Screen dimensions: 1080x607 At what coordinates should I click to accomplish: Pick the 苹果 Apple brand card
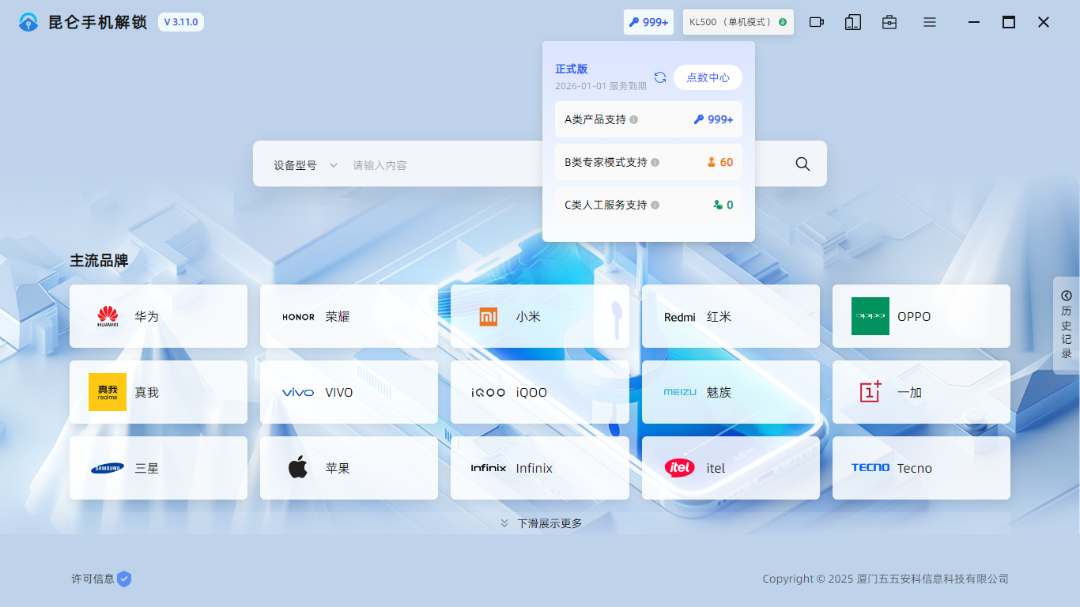pos(349,468)
